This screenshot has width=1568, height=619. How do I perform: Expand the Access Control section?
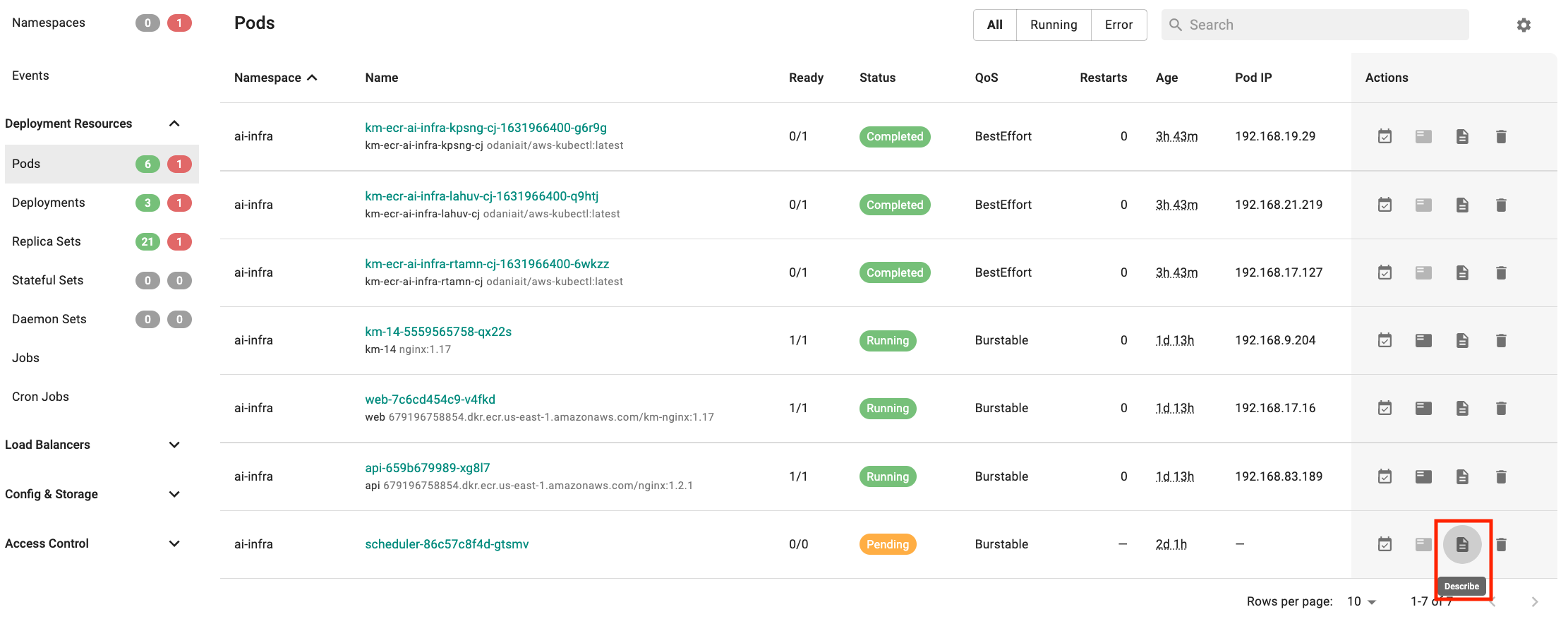174,543
